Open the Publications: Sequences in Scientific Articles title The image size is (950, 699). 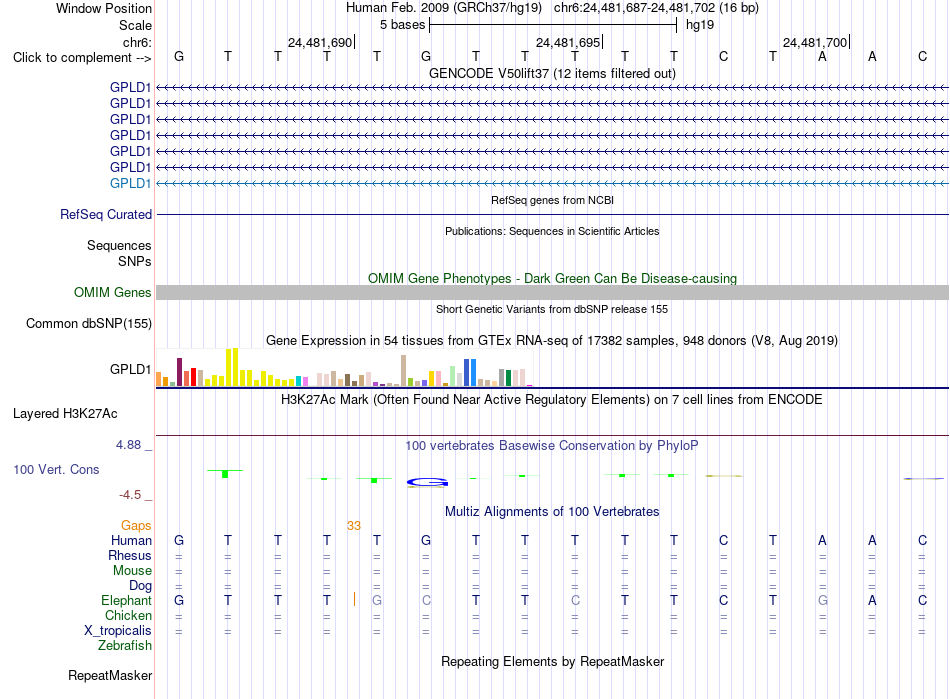552,231
